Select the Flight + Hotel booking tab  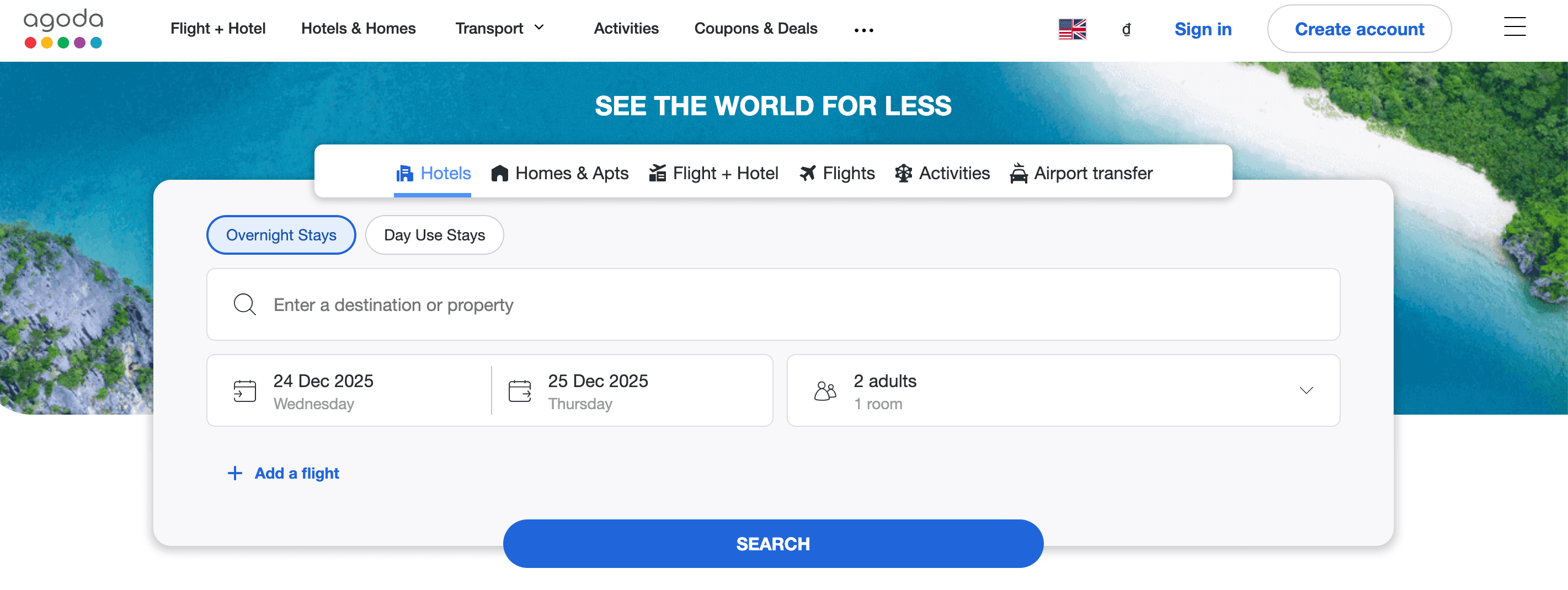point(713,173)
